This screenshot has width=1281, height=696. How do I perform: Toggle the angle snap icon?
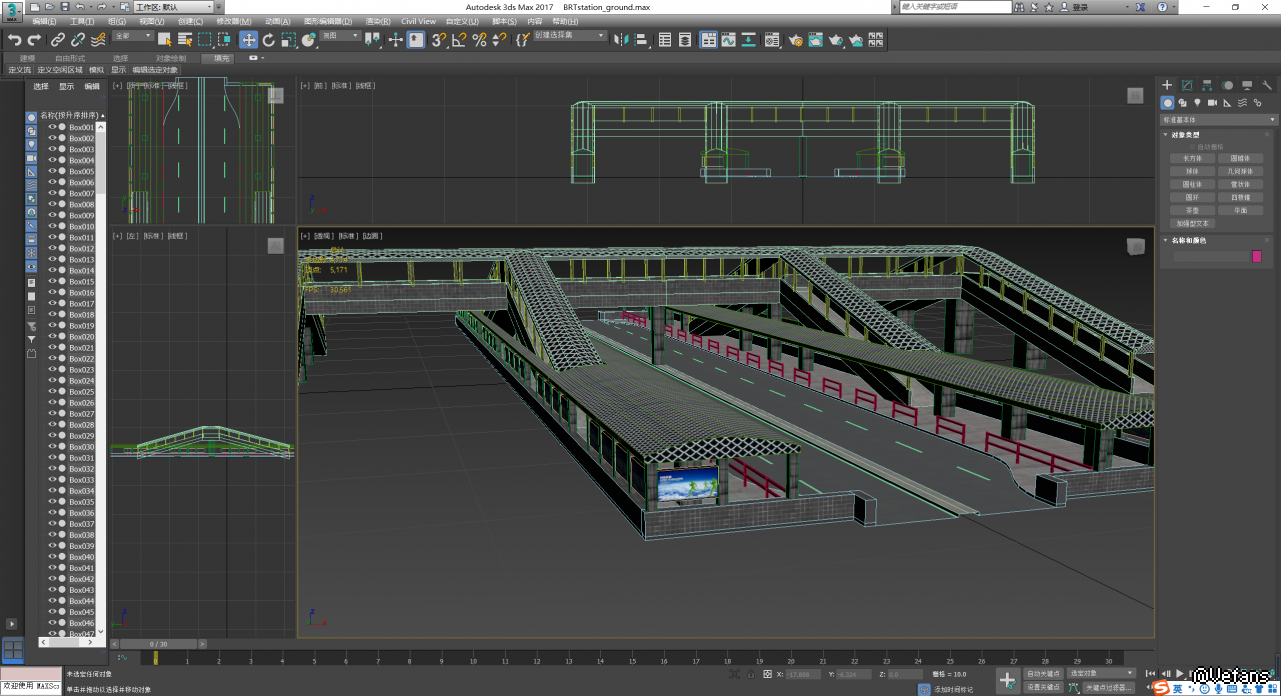pyautogui.click(x=459, y=40)
